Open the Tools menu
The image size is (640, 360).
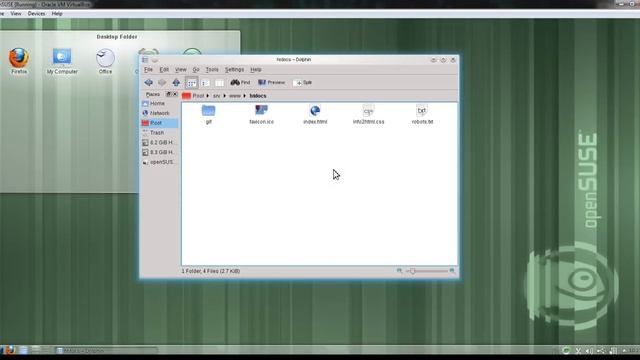click(212, 70)
